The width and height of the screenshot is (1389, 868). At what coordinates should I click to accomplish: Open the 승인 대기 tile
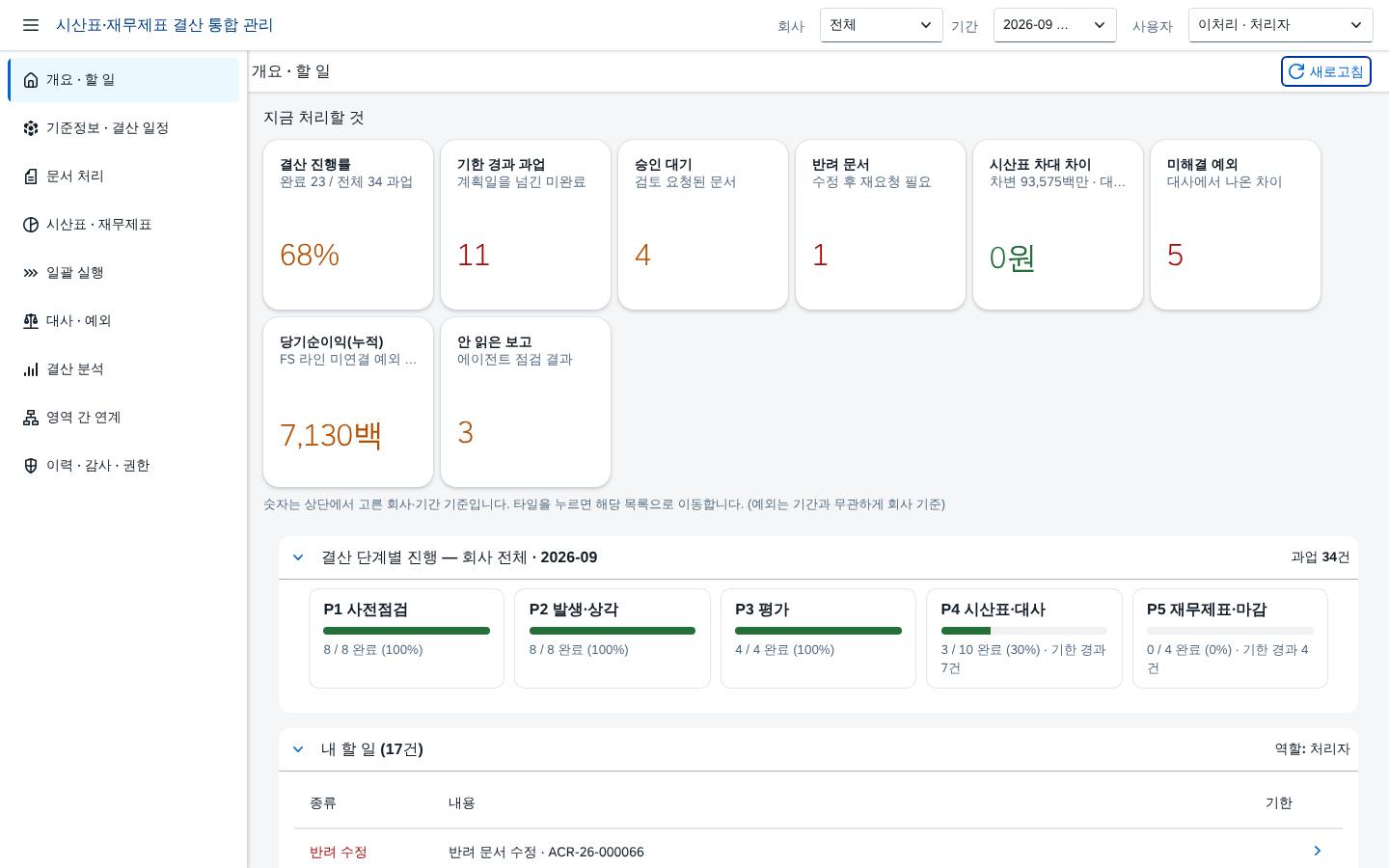click(703, 225)
